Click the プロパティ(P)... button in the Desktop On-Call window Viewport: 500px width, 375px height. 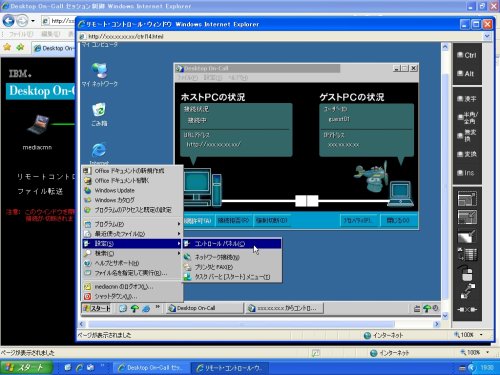click(x=359, y=220)
